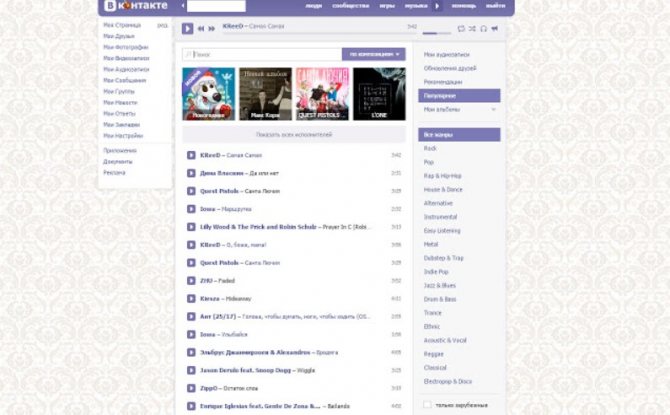The height and width of the screenshot is (415, 670).
Task: Play Эльбрус Джанмирзоев & Alexandros track
Action: coord(191,353)
